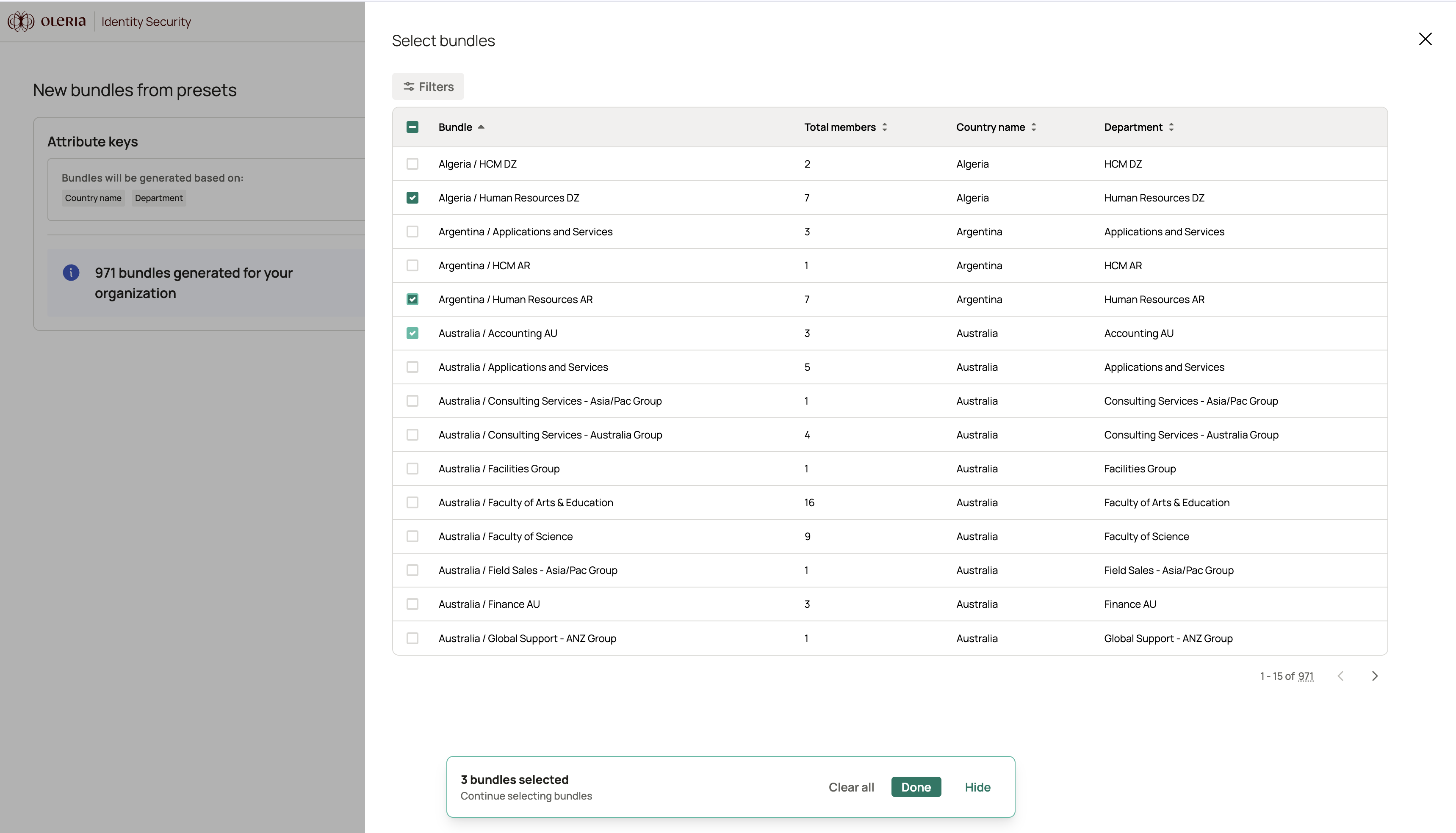The image size is (1456, 833).
Task: Click Identity Security header text
Action: 146,22
